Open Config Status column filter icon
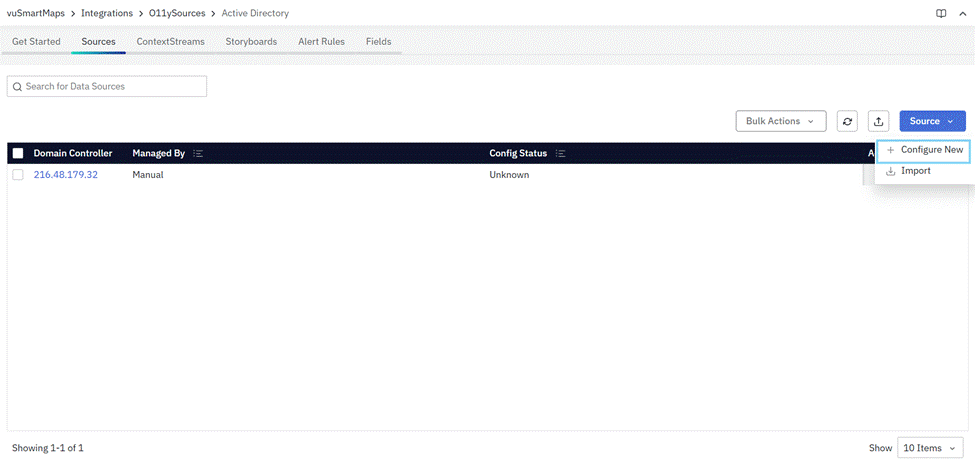Image resolution: width=975 pixels, height=466 pixels. point(560,154)
